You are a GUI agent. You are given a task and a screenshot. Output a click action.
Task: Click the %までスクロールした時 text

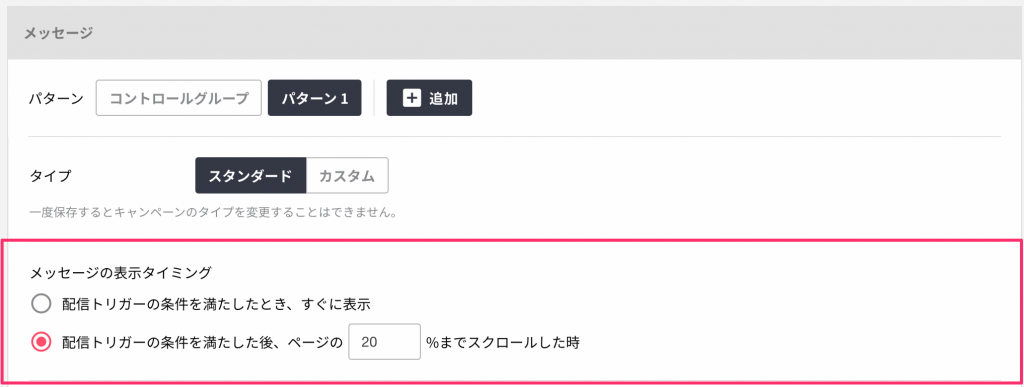[x=503, y=342]
